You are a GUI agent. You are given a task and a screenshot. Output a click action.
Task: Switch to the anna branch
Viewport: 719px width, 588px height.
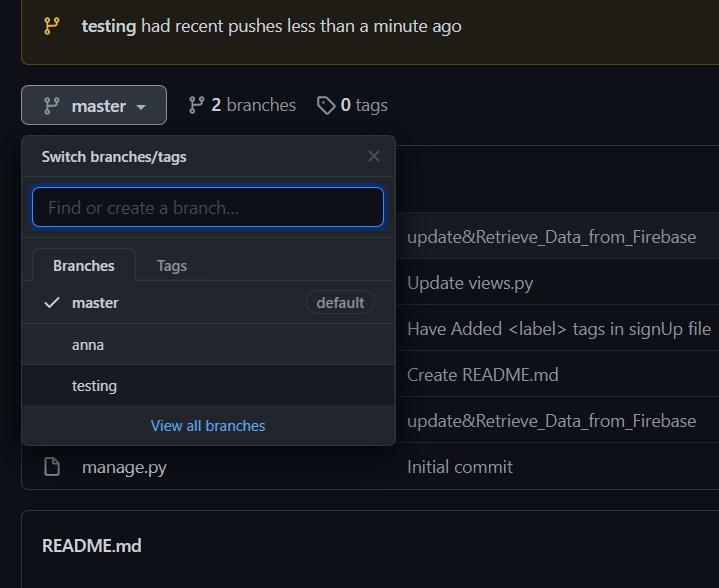(88, 345)
